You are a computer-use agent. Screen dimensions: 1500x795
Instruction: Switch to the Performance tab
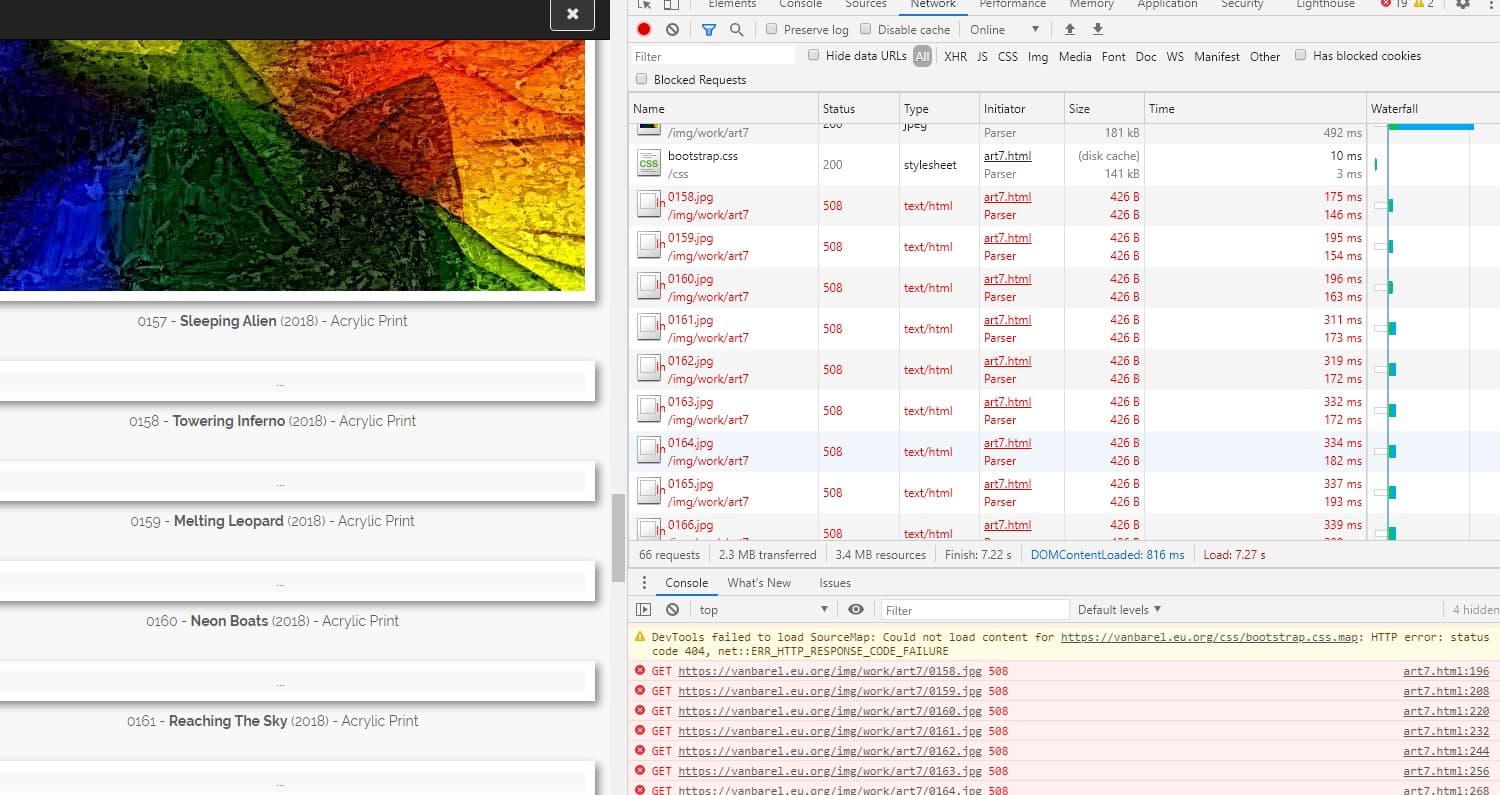(1012, 5)
